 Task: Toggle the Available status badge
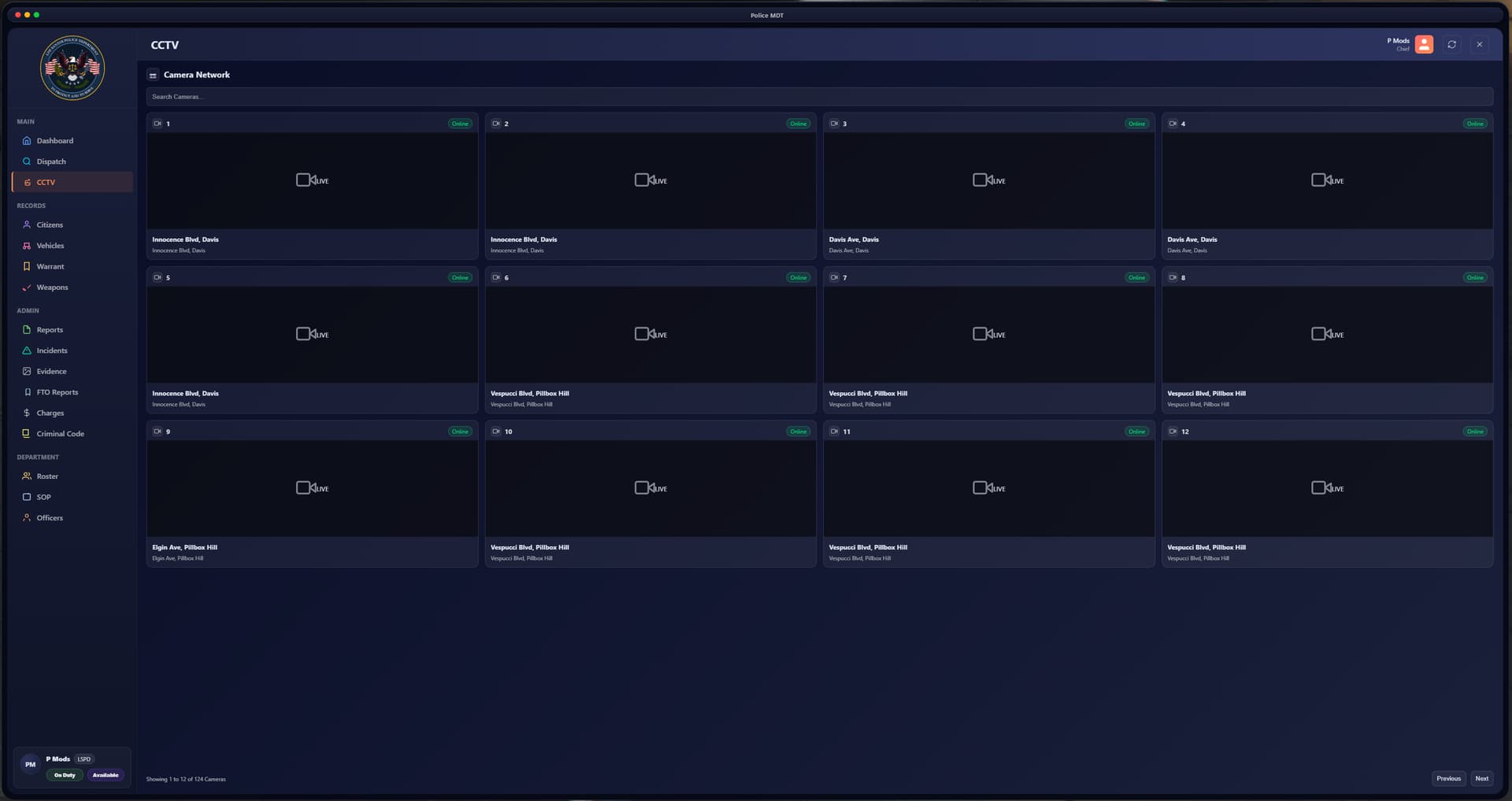coord(106,776)
